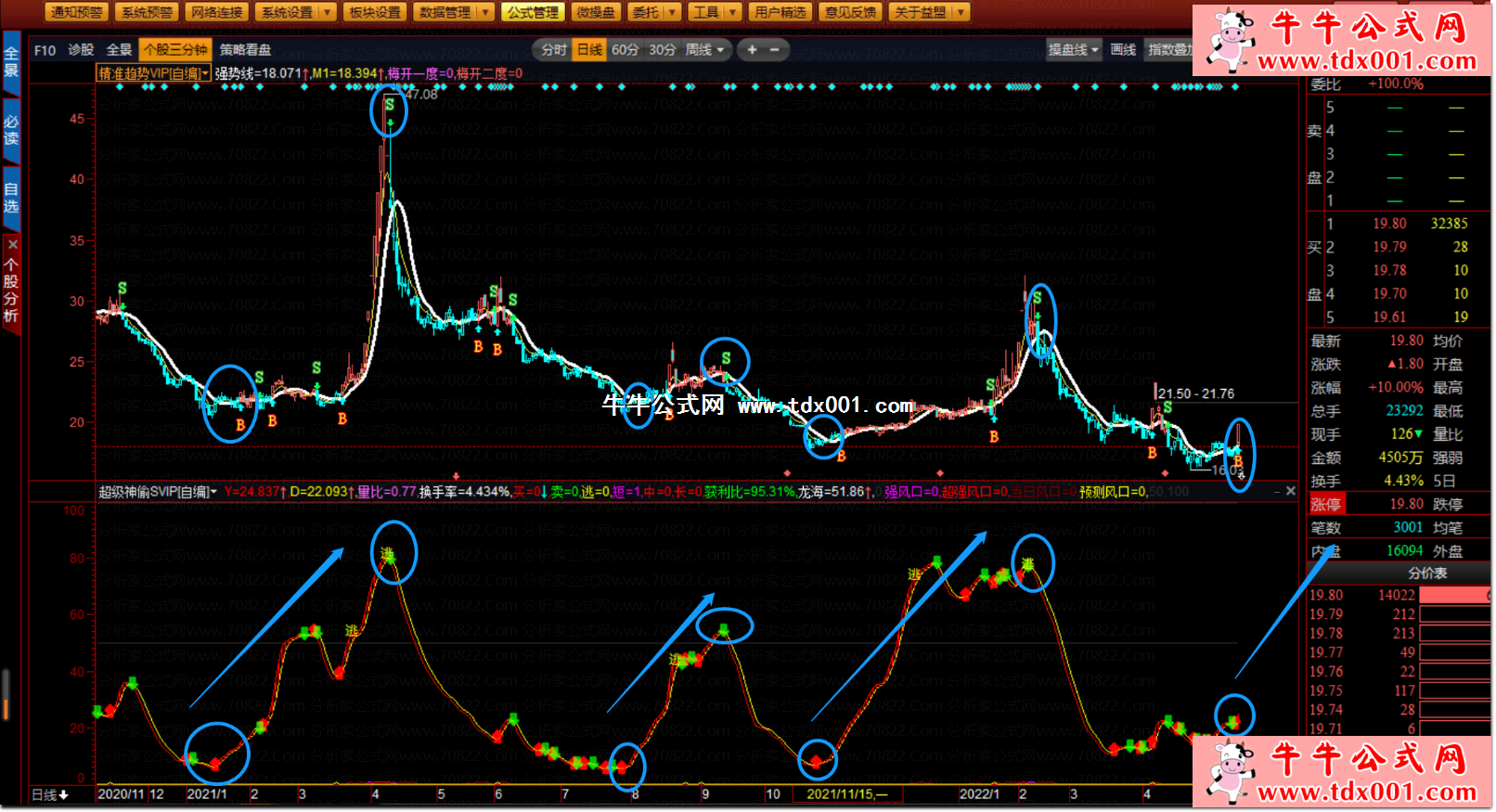Click the 总手 23292 value
The height and width of the screenshot is (812, 1496).
1404,411
